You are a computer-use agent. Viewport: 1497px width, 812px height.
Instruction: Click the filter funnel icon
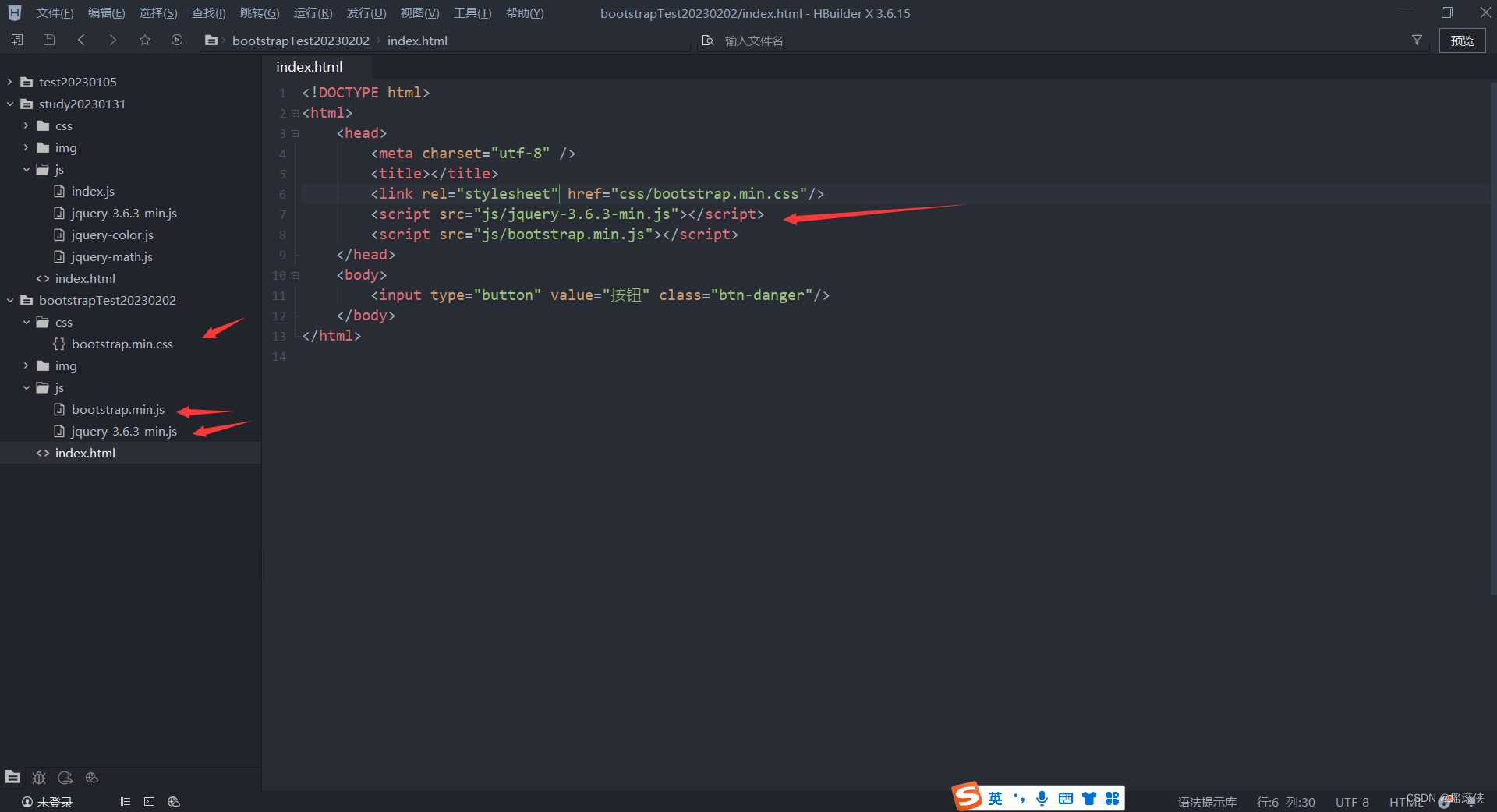click(1417, 40)
